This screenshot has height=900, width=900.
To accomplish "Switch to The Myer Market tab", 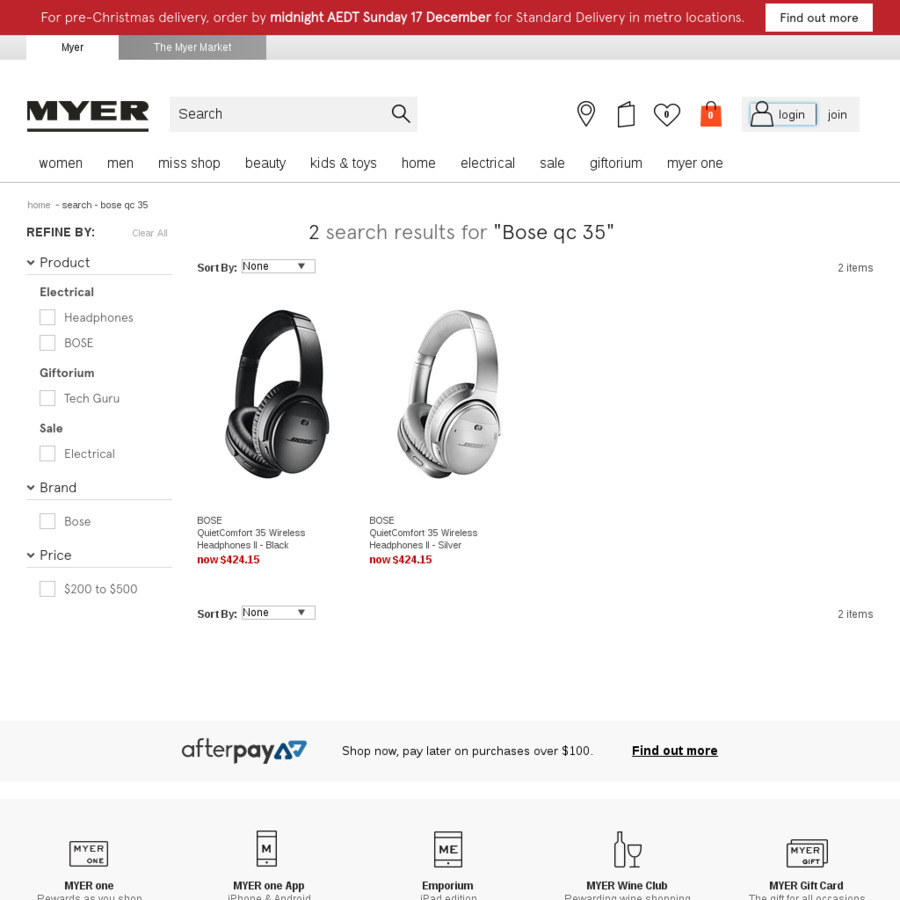I will click(x=192, y=47).
